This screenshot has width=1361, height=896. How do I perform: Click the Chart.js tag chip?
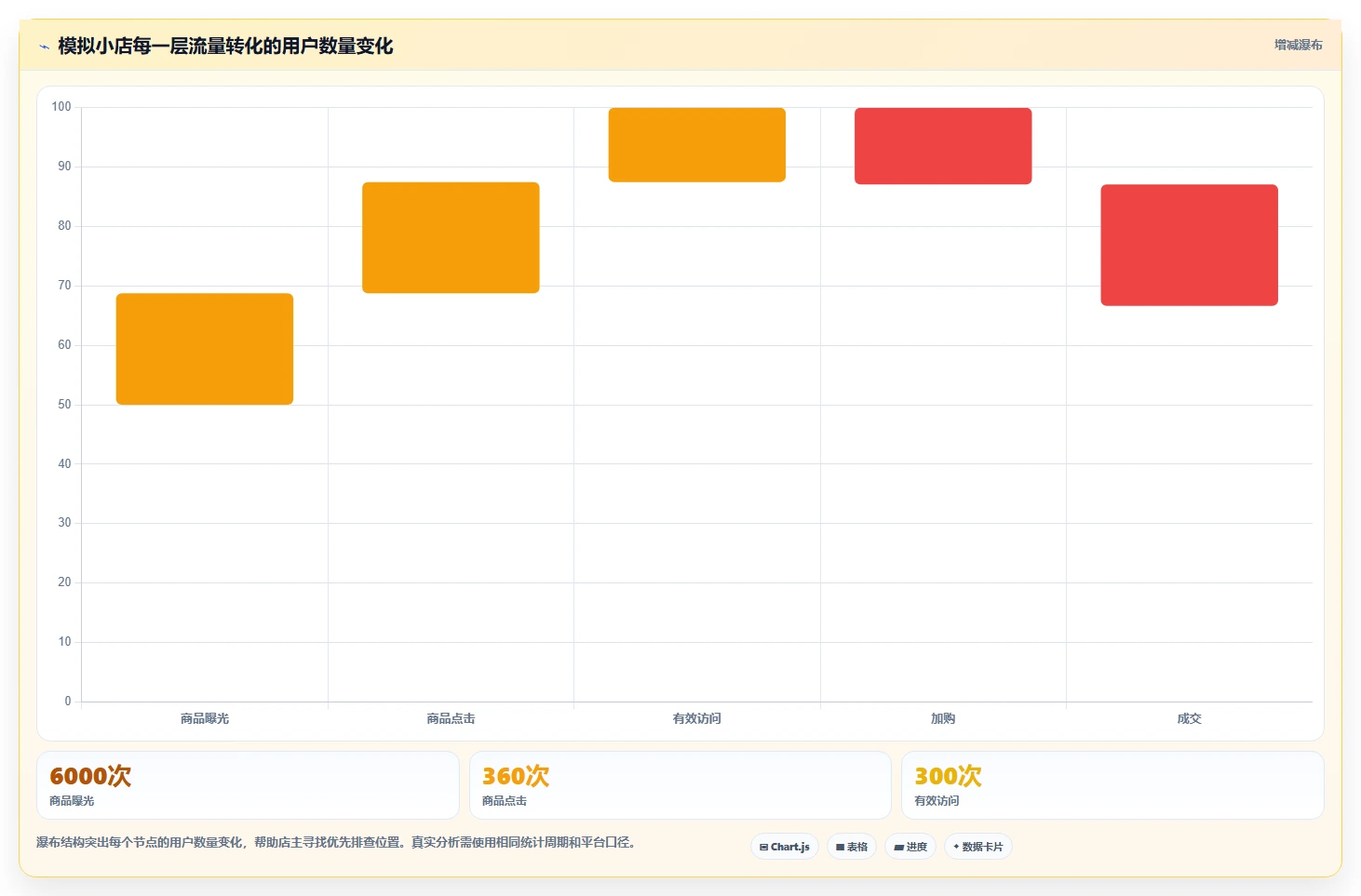[x=784, y=847]
